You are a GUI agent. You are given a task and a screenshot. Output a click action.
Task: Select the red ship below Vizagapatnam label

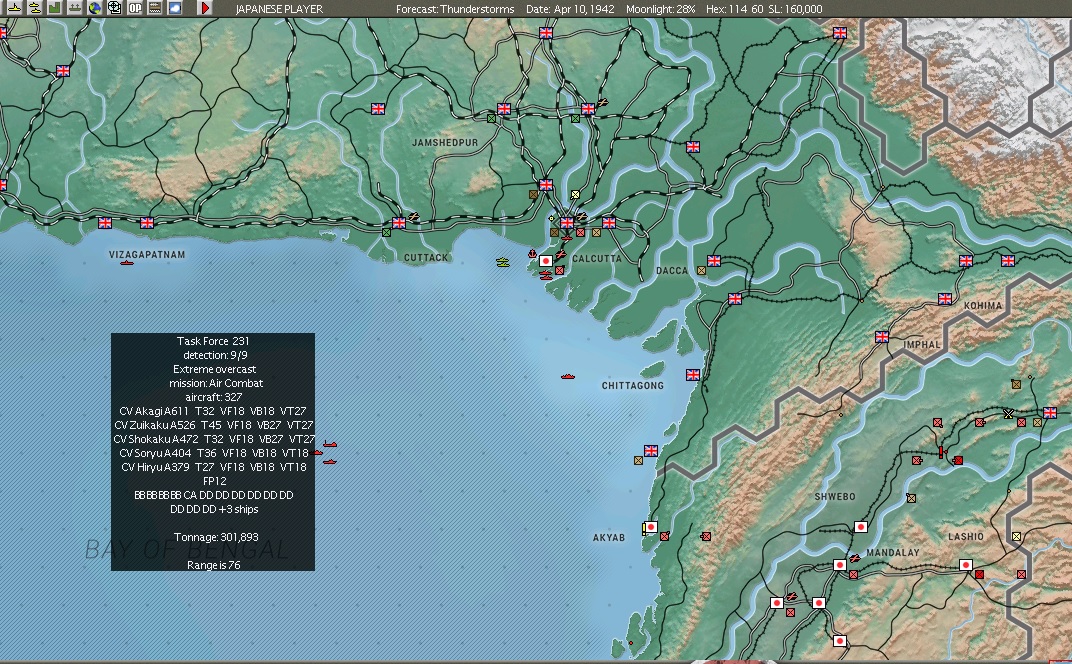(x=126, y=263)
